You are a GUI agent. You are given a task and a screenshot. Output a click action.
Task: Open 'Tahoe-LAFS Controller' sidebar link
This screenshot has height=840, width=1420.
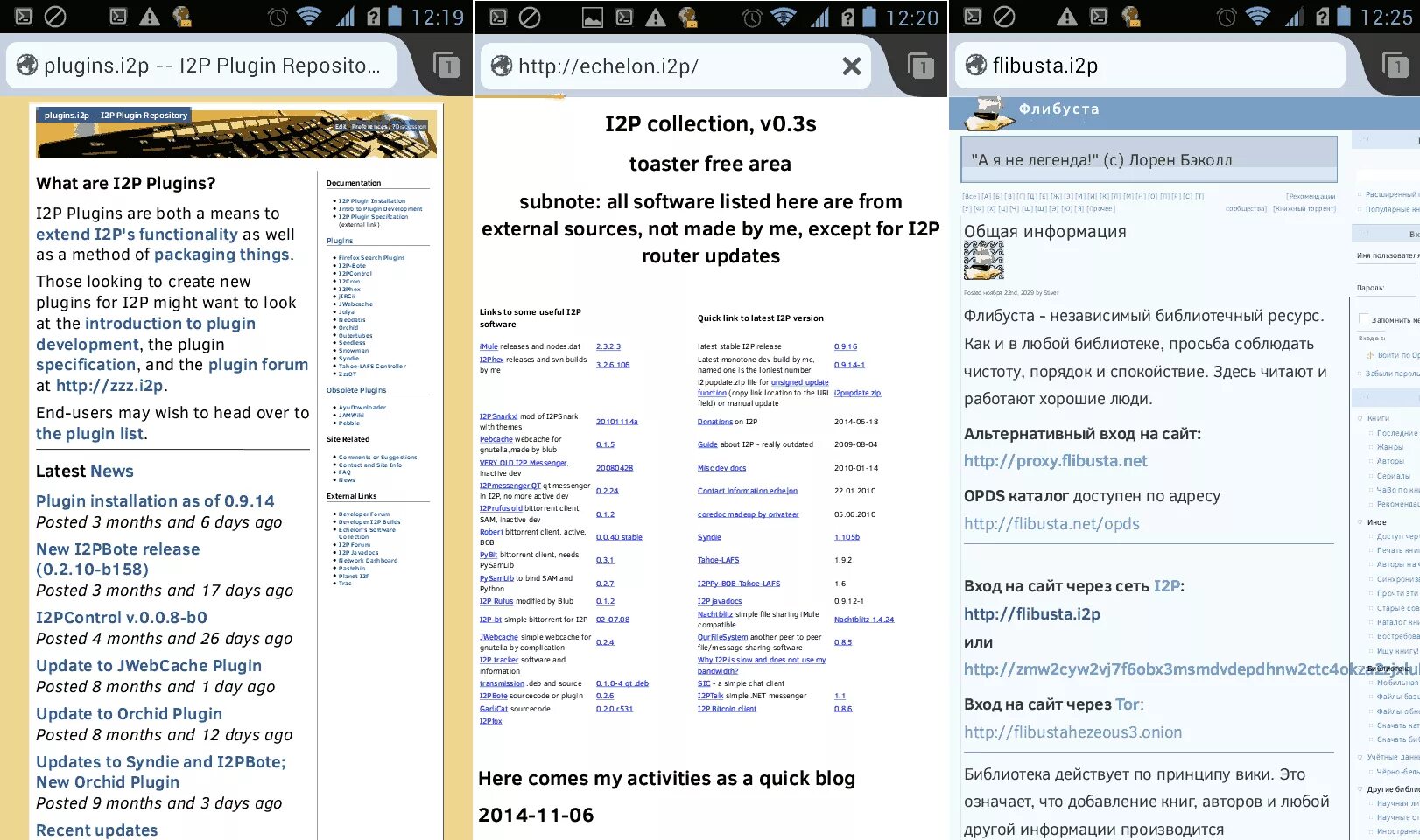(x=372, y=367)
